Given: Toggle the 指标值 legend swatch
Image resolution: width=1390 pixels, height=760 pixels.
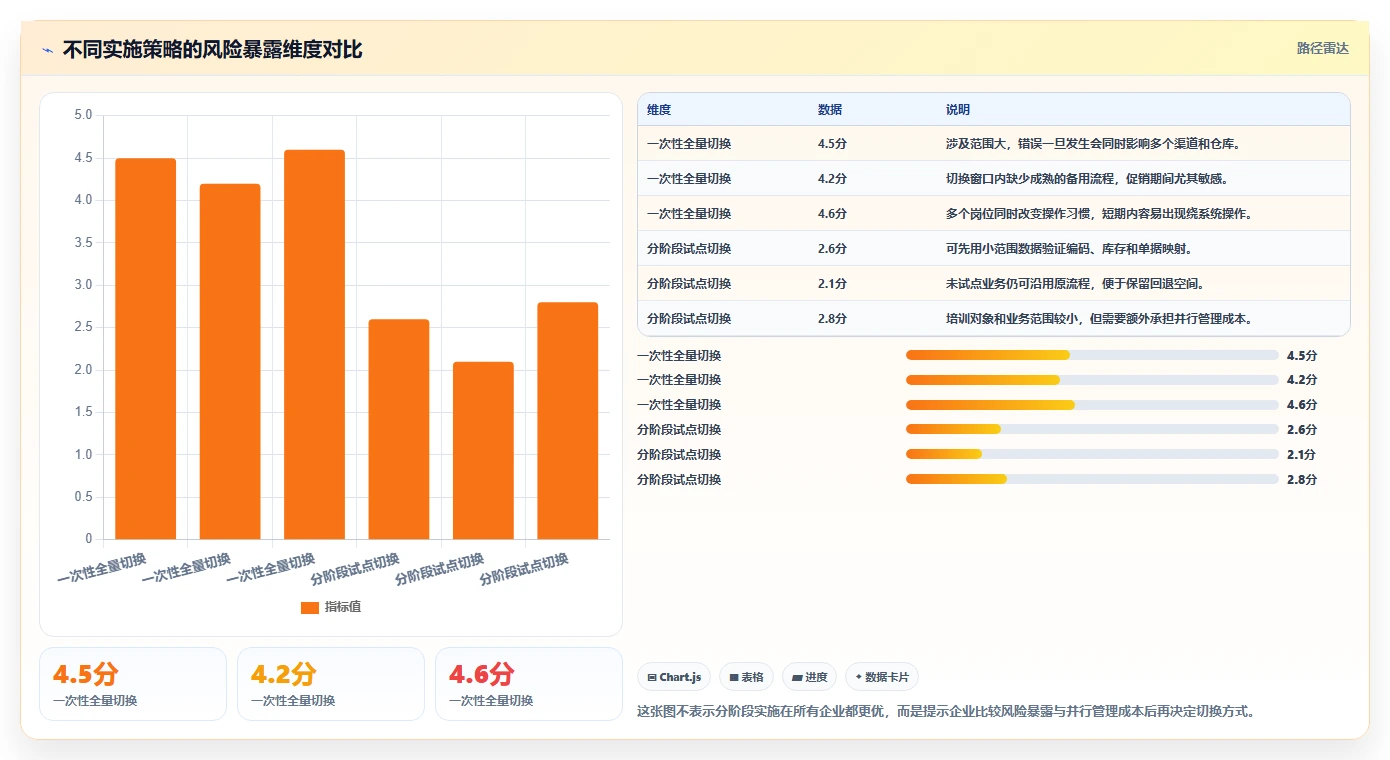Looking at the screenshot, I should coord(310,607).
